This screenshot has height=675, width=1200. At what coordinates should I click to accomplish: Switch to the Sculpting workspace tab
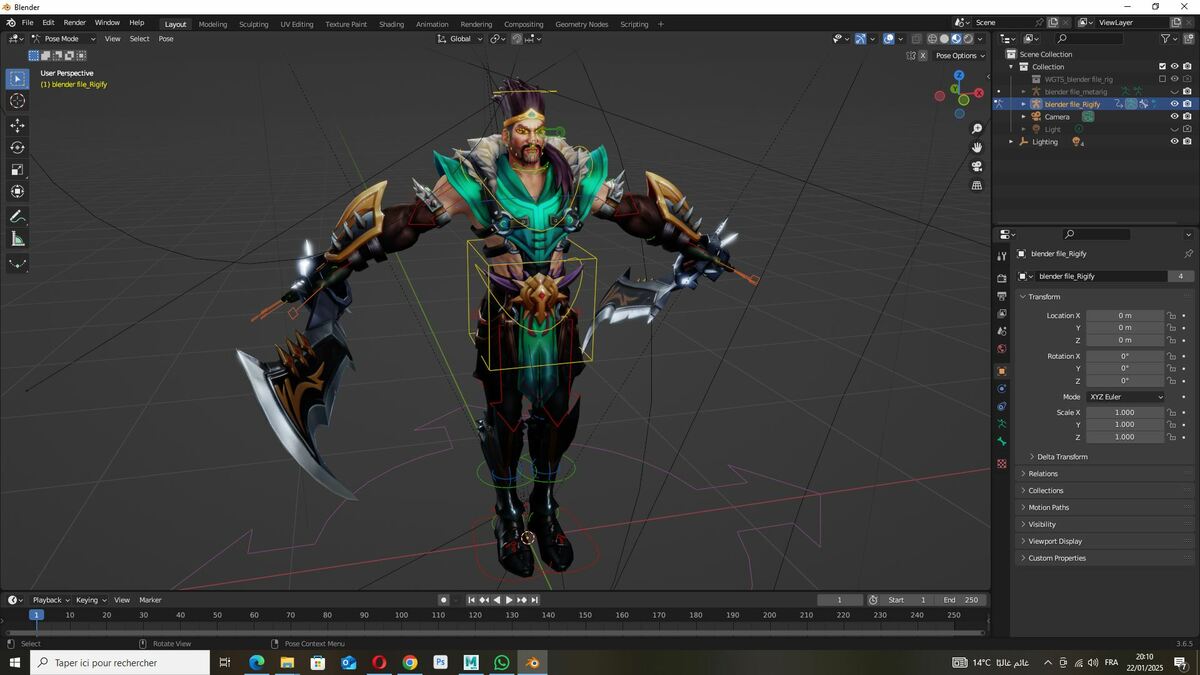(253, 24)
